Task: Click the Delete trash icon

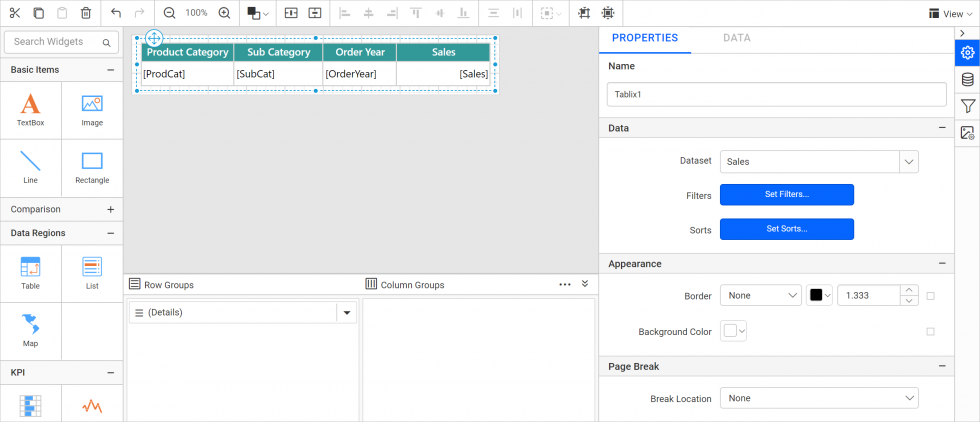Action: coord(86,13)
